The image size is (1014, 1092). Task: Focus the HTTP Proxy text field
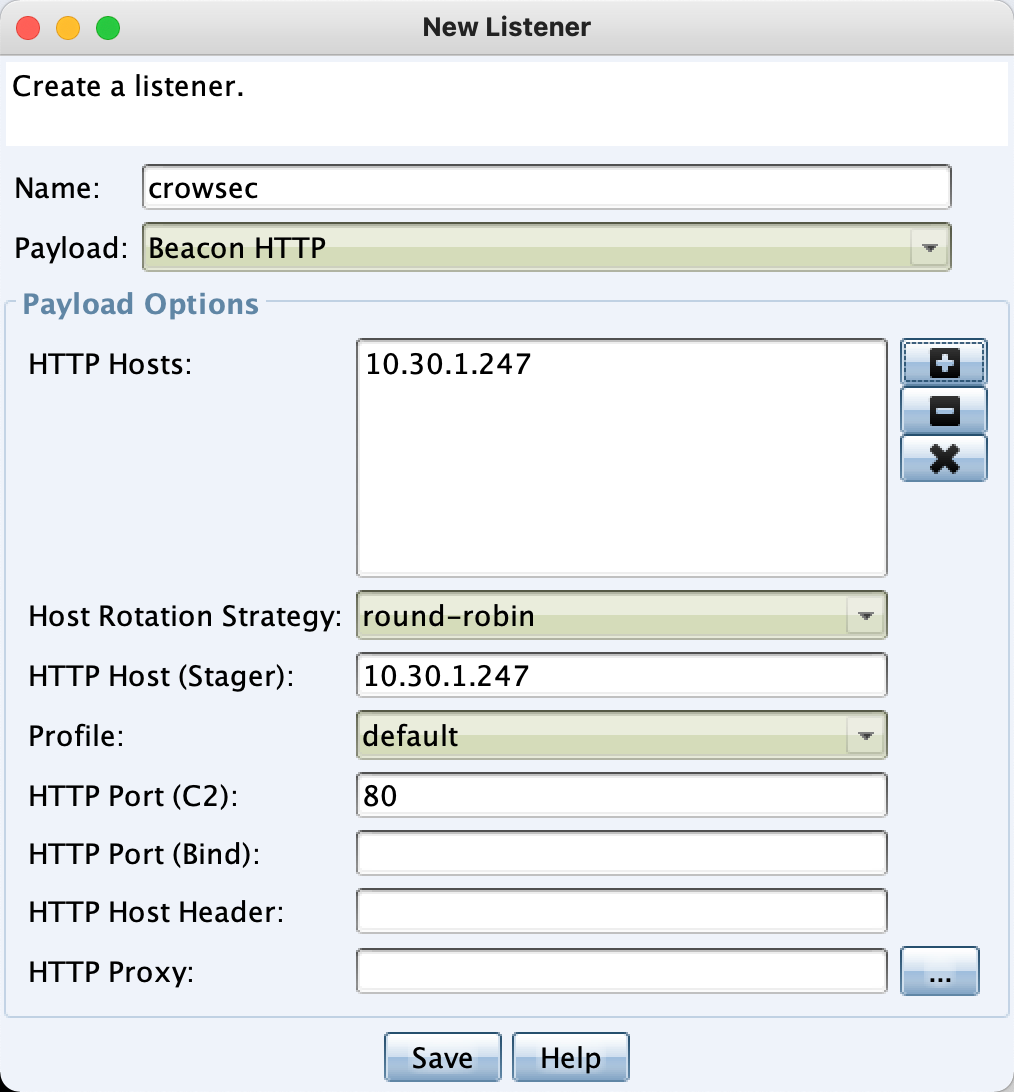[621, 971]
